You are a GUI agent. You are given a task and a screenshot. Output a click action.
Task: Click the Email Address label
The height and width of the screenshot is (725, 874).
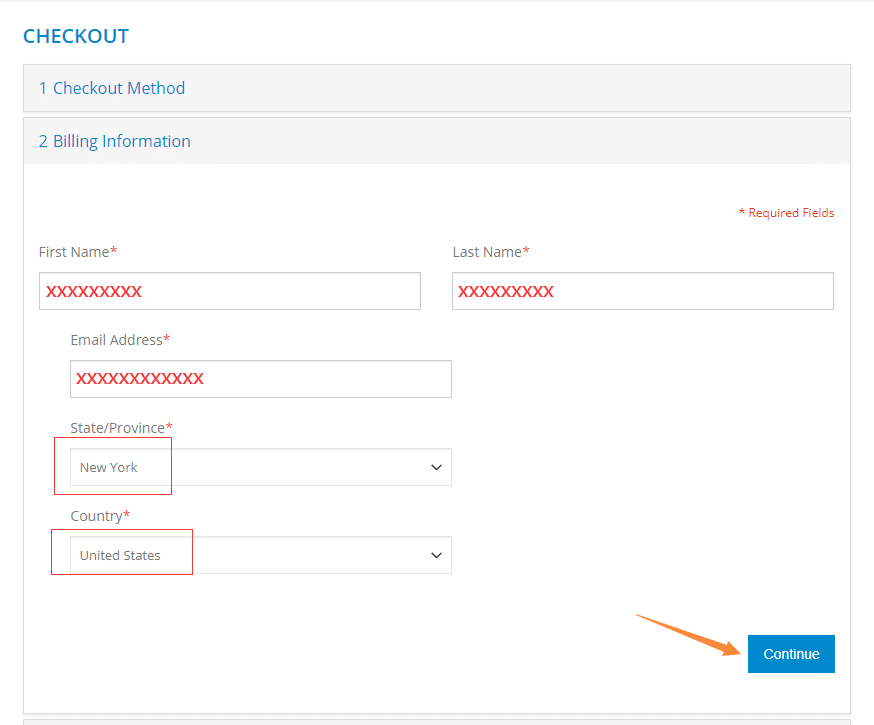(x=120, y=340)
